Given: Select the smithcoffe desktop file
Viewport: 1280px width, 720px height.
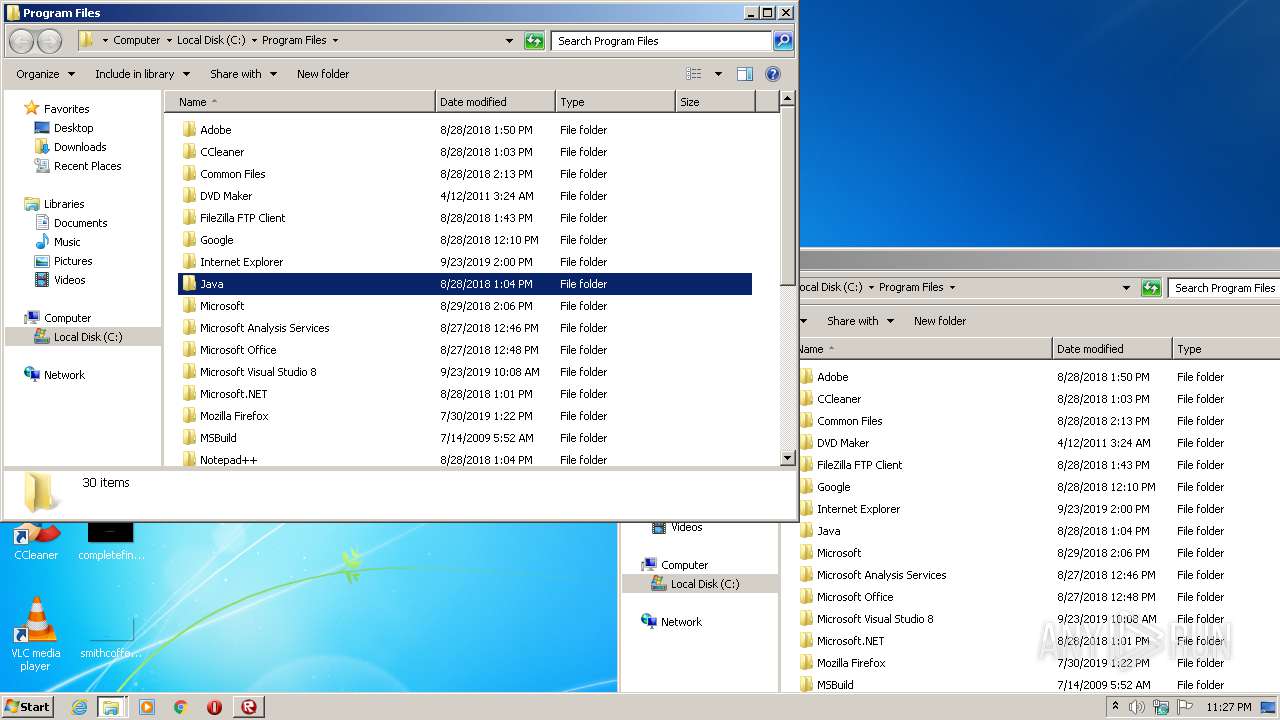Looking at the screenshot, I should [110, 636].
